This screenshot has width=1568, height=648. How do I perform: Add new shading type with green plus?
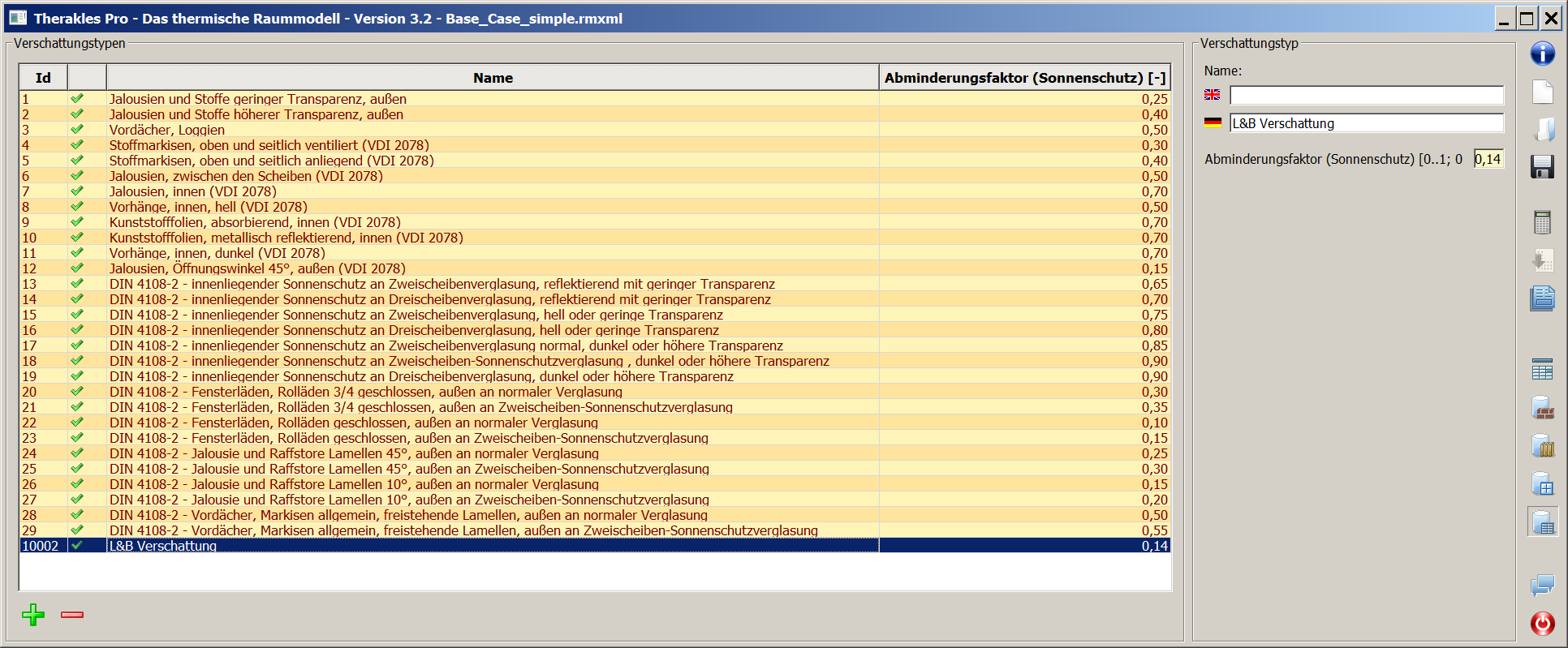33,615
